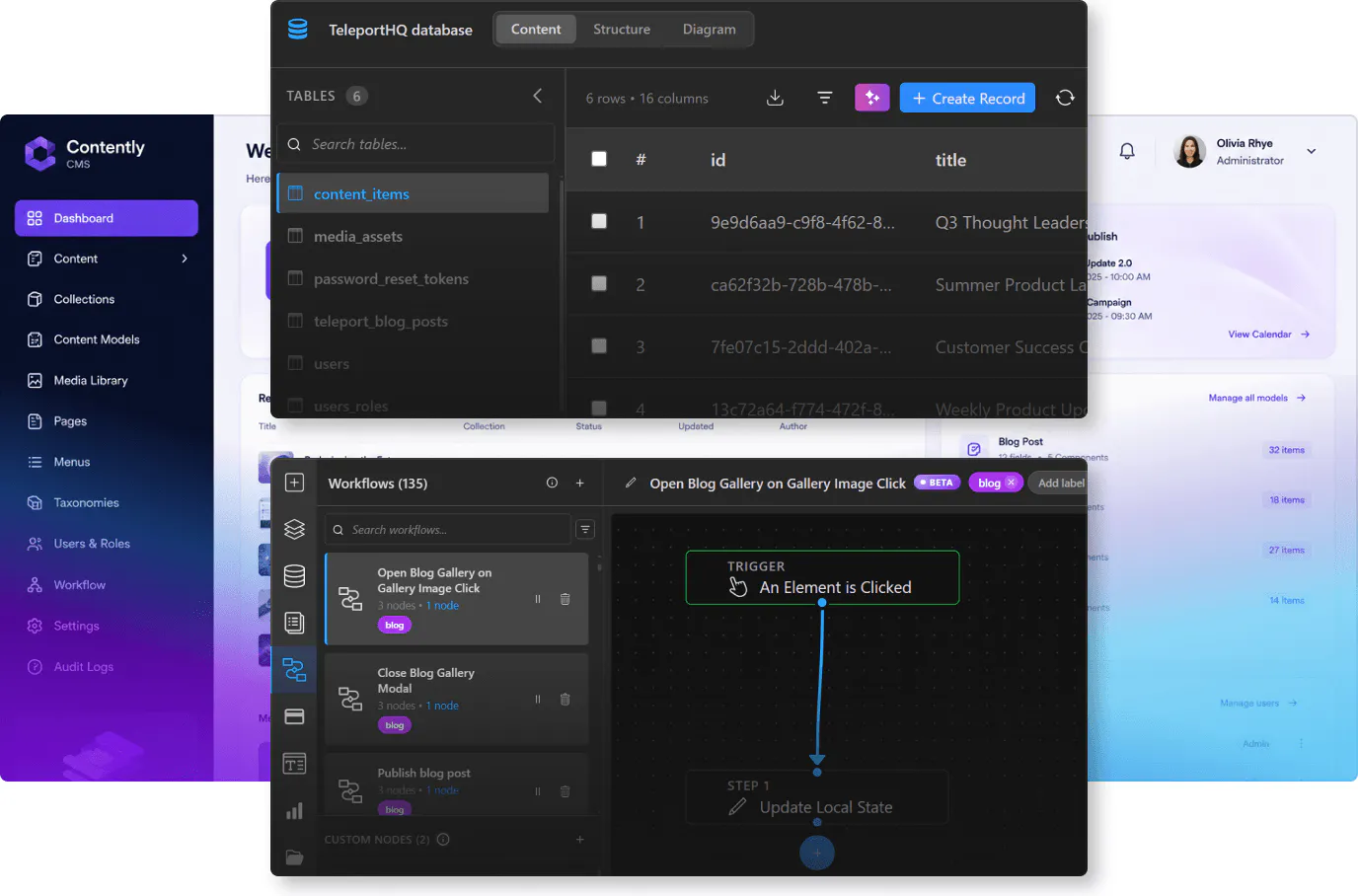
Task: Switch to the Diagram tab
Action: coord(710,30)
